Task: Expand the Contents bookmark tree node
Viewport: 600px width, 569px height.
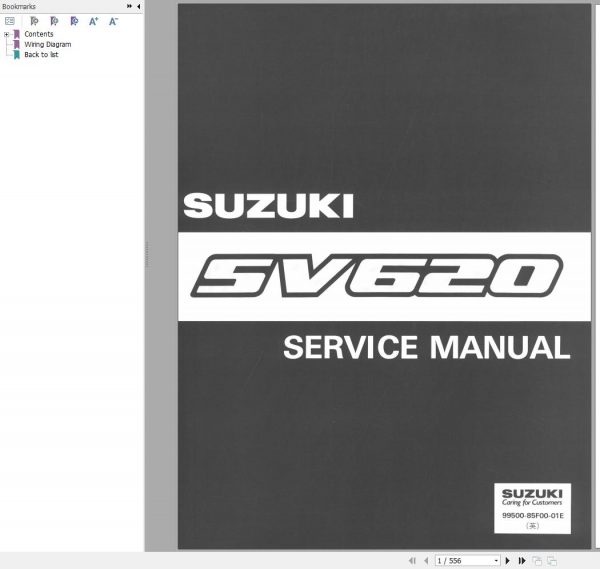Action: (x=7, y=34)
